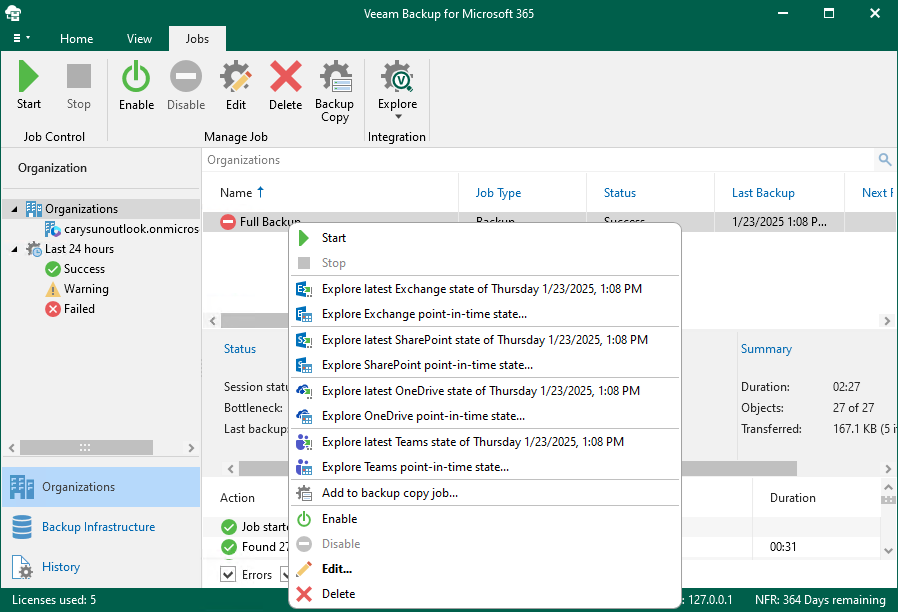The image size is (898, 612).
Task: Choose Explore Teams point-in-time state
Action: click(x=485, y=467)
